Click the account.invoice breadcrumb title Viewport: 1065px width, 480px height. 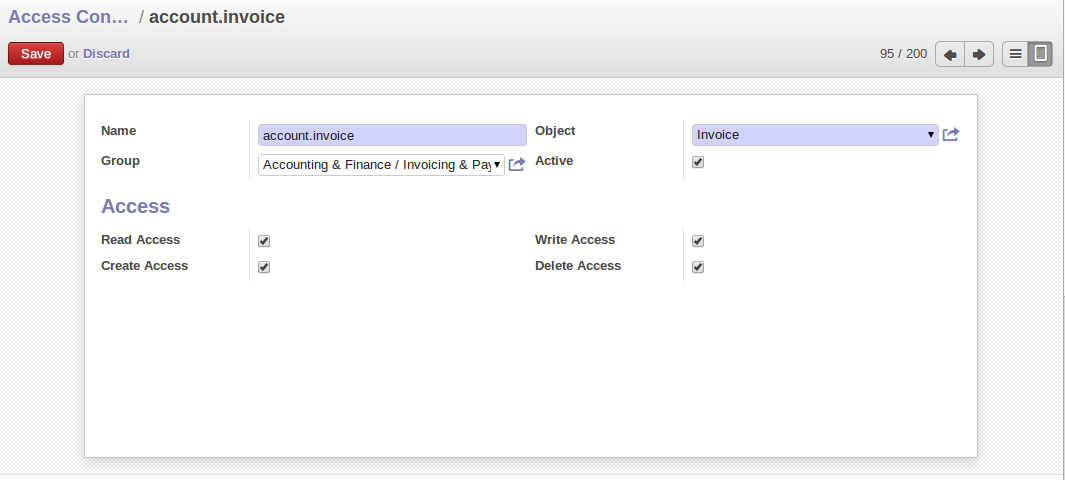(217, 17)
